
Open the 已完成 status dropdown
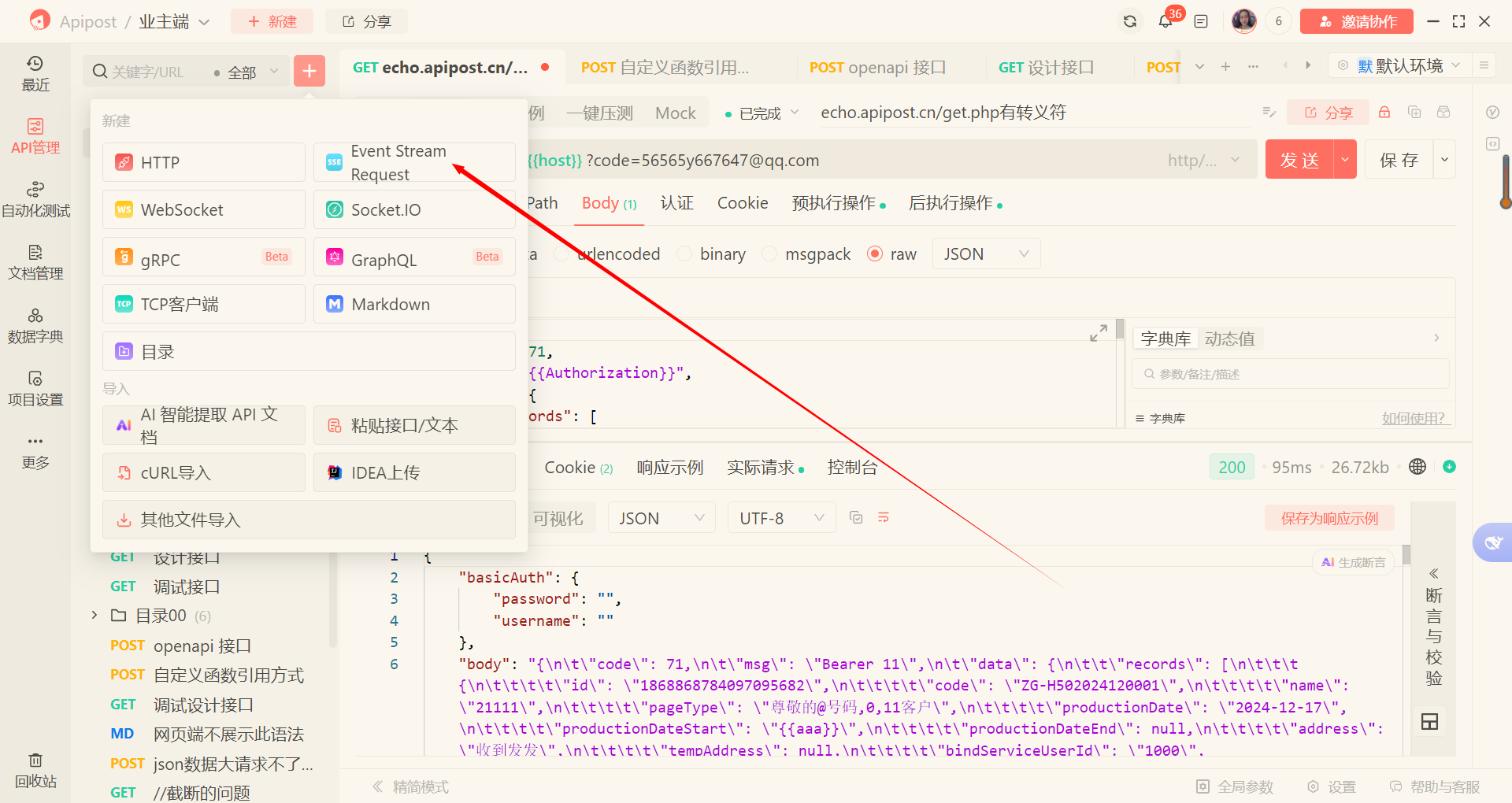[x=762, y=113]
